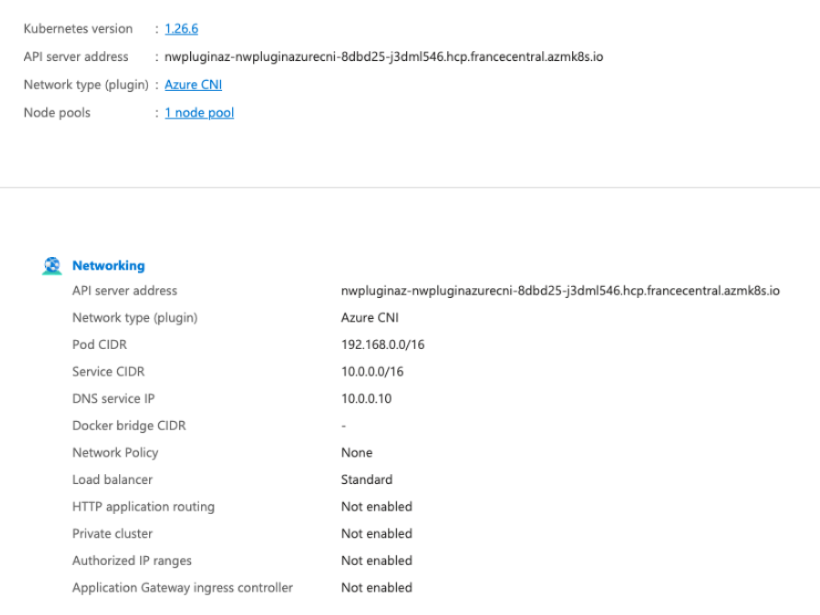Select the Service CIDR value 10.0.0.0/16
Image resolution: width=820 pixels, height=615 pixels.
tap(376, 371)
